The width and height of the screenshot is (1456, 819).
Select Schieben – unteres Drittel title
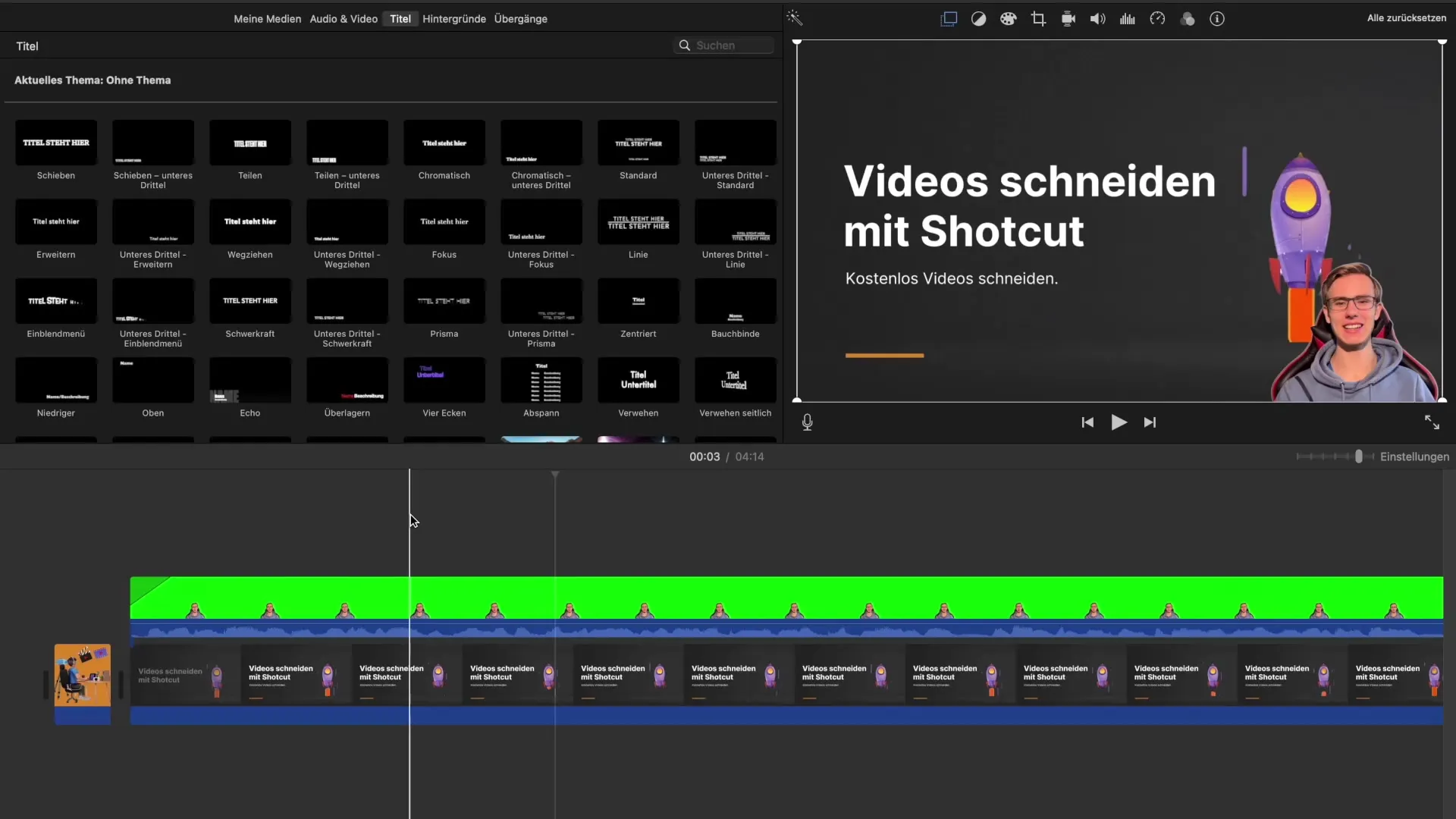(x=153, y=143)
